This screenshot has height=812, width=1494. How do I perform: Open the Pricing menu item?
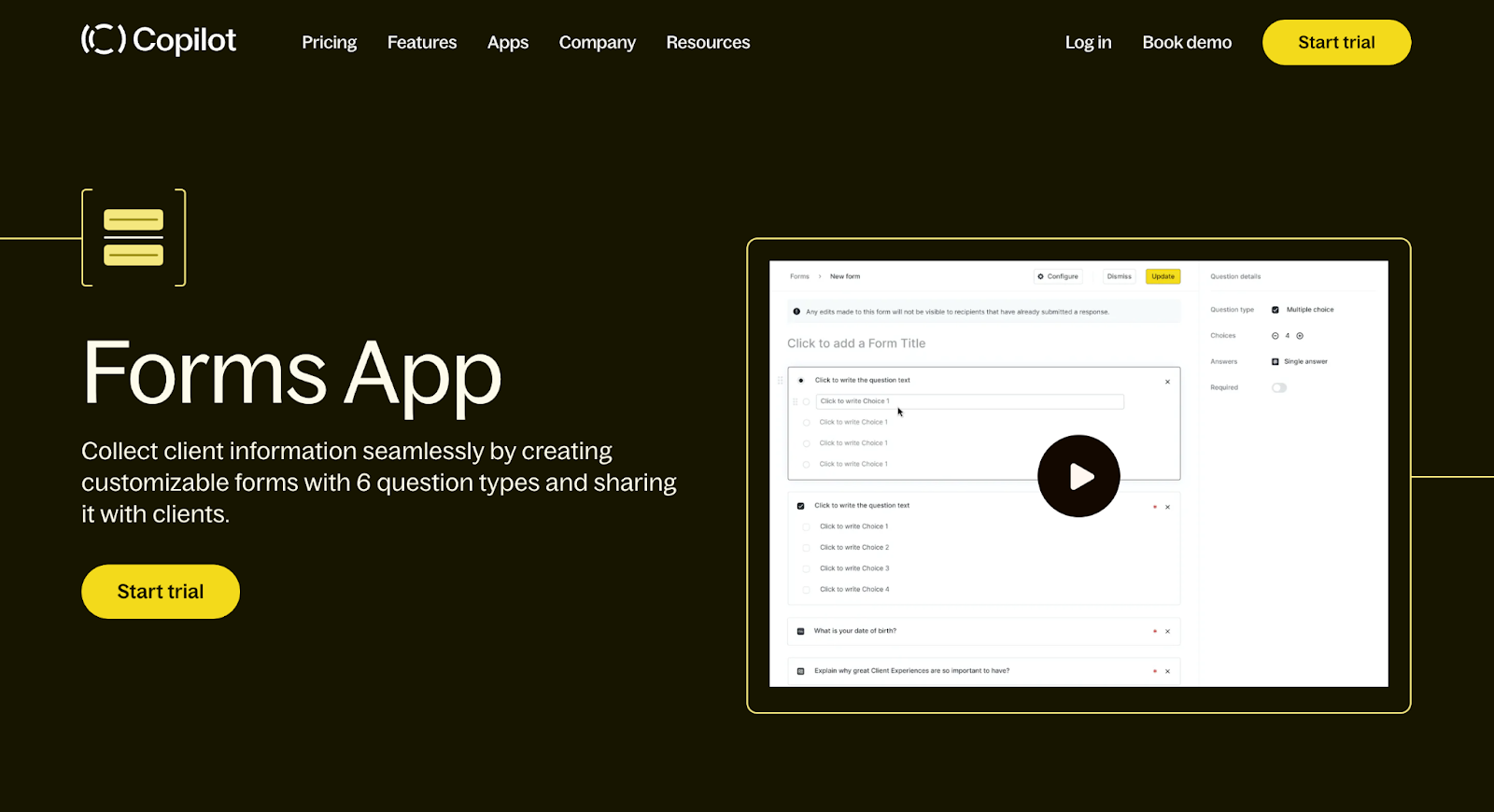tap(330, 43)
